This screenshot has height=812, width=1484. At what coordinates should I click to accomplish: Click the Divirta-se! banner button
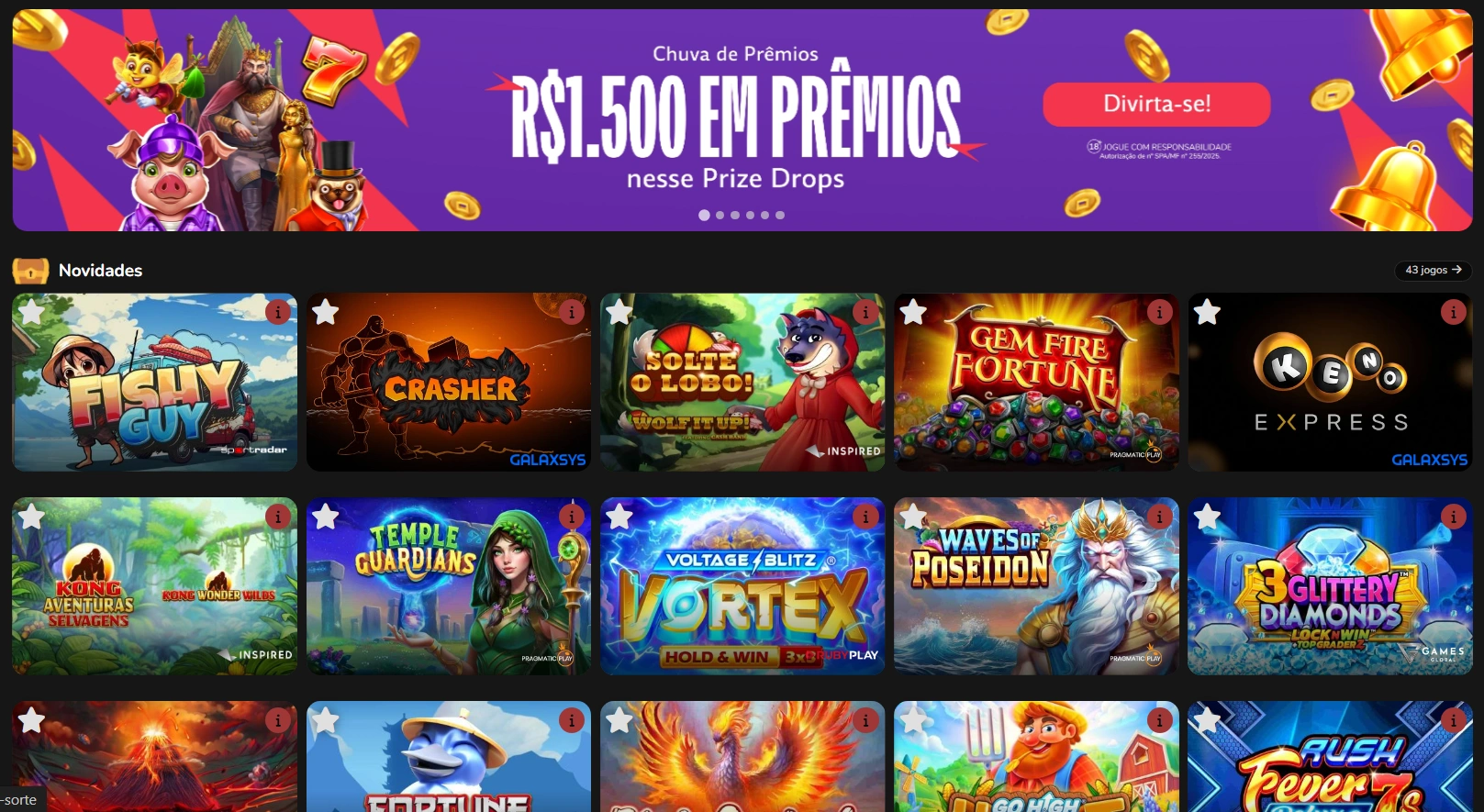(x=1156, y=104)
